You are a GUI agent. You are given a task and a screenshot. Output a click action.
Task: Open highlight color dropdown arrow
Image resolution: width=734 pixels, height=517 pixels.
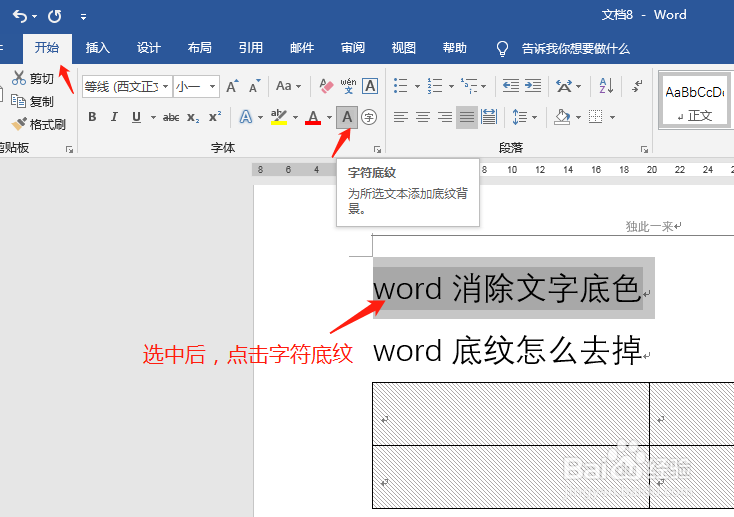click(295, 117)
